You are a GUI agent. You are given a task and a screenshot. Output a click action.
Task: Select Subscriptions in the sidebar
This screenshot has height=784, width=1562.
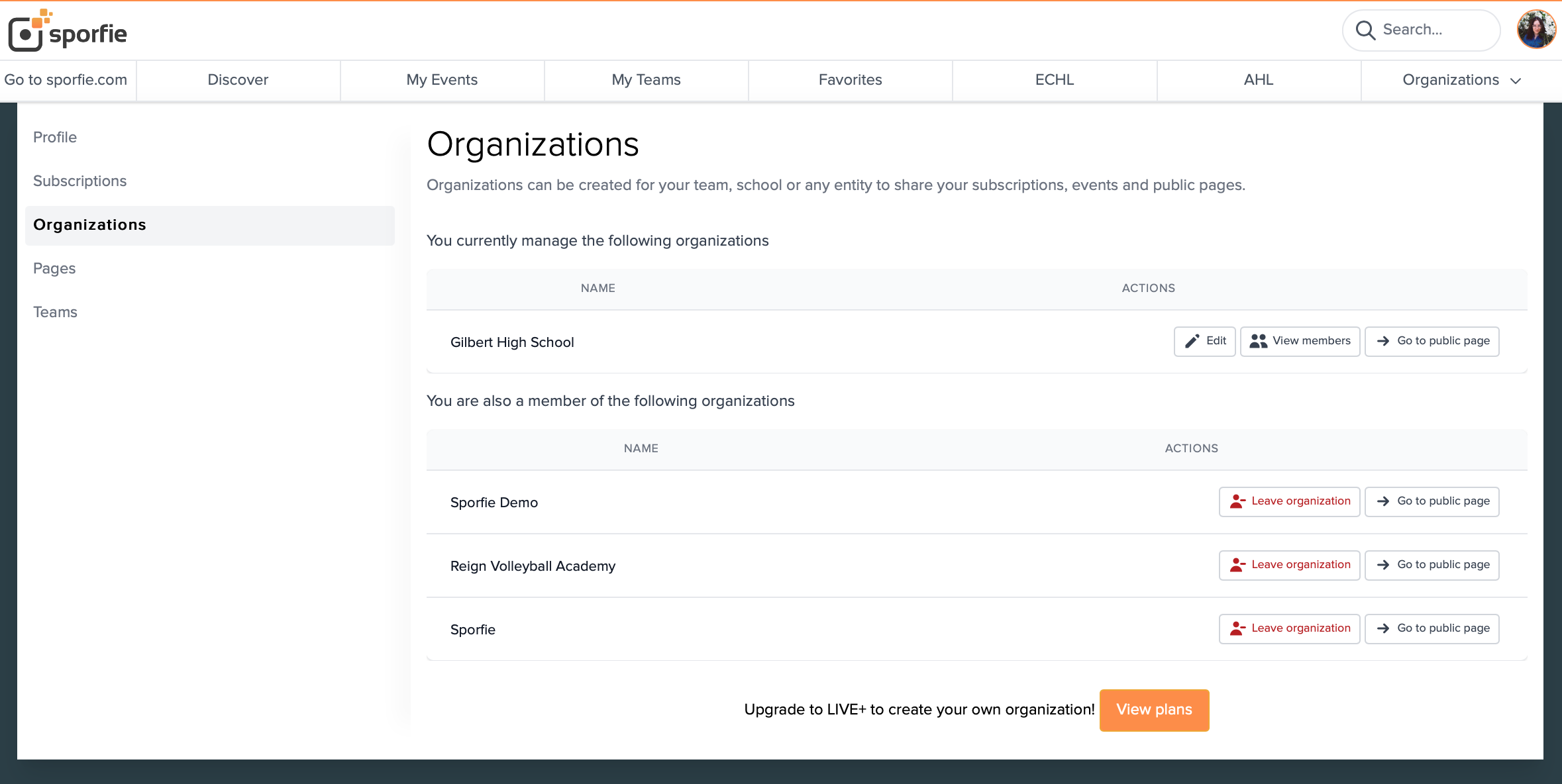click(79, 181)
